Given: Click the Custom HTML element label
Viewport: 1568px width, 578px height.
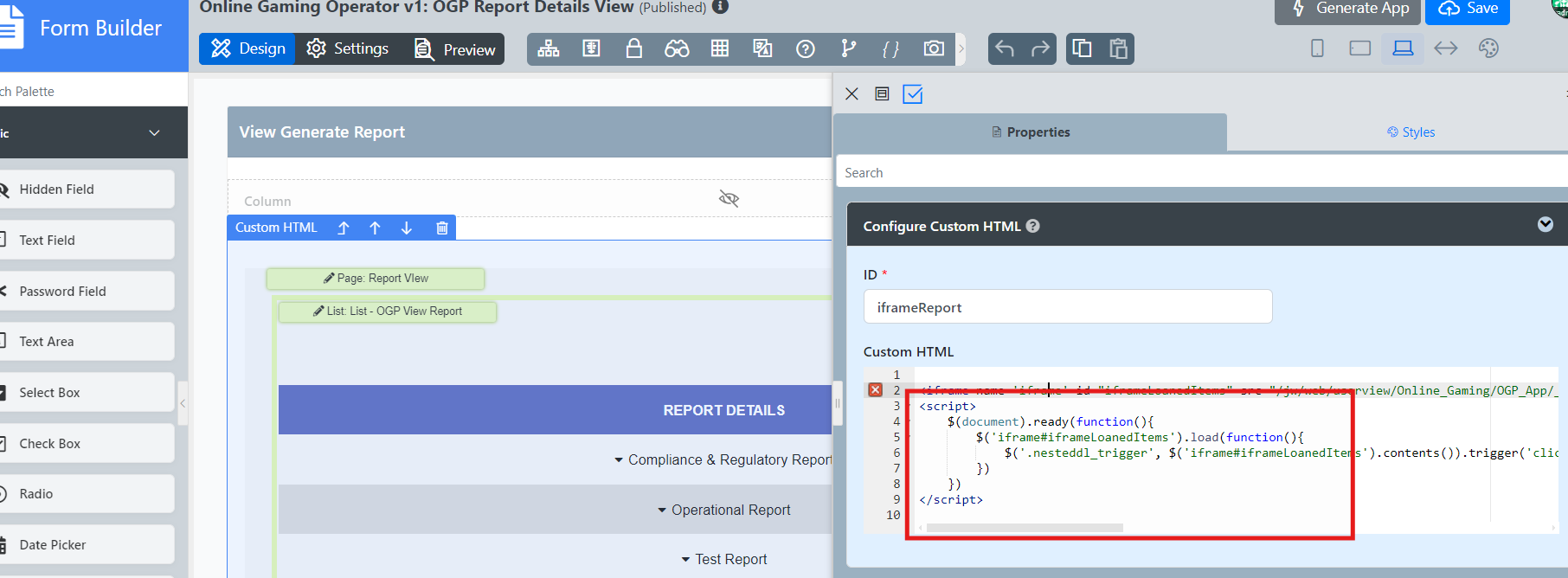Looking at the screenshot, I should click(276, 228).
